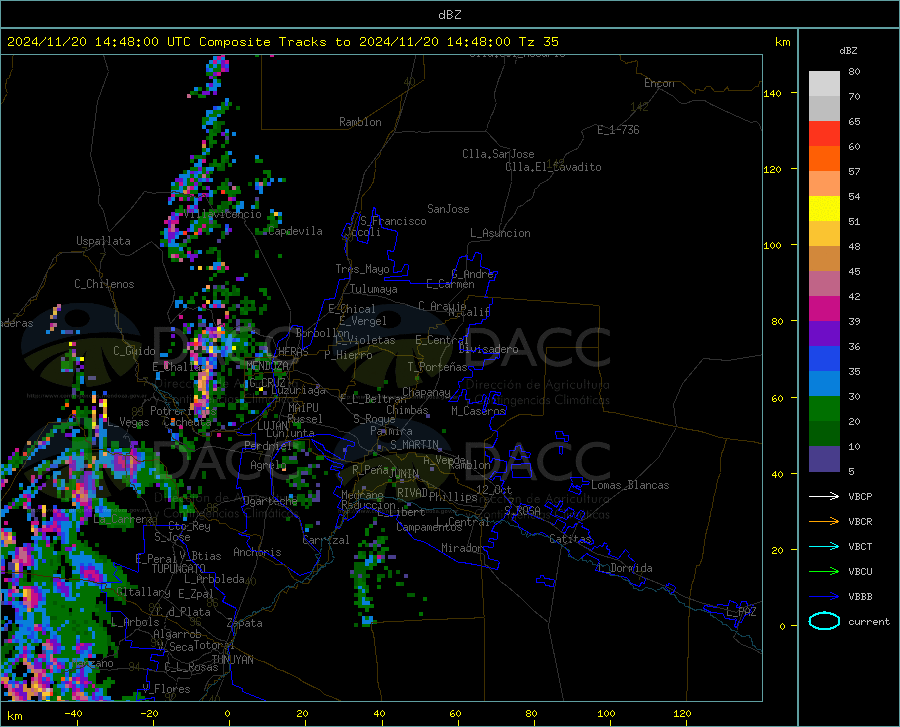900x727 pixels.
Task: Click the cyan 'current' ellipse legend icon
Action: tap(824, 621)
